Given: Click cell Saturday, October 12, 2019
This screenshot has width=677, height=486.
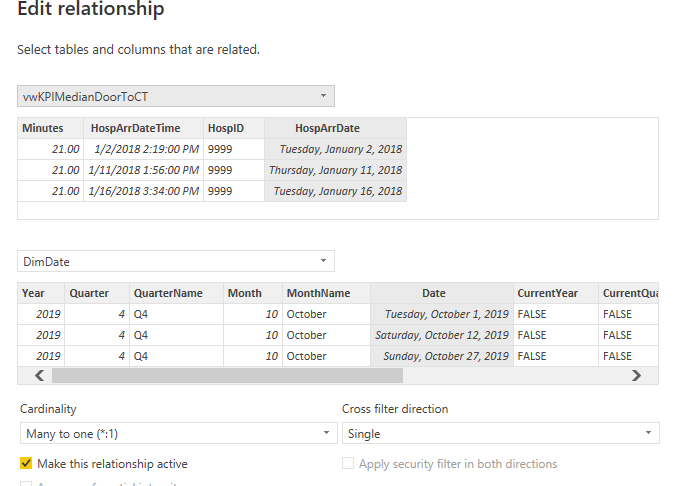Looking at the screenshot, I should [442, 335].
